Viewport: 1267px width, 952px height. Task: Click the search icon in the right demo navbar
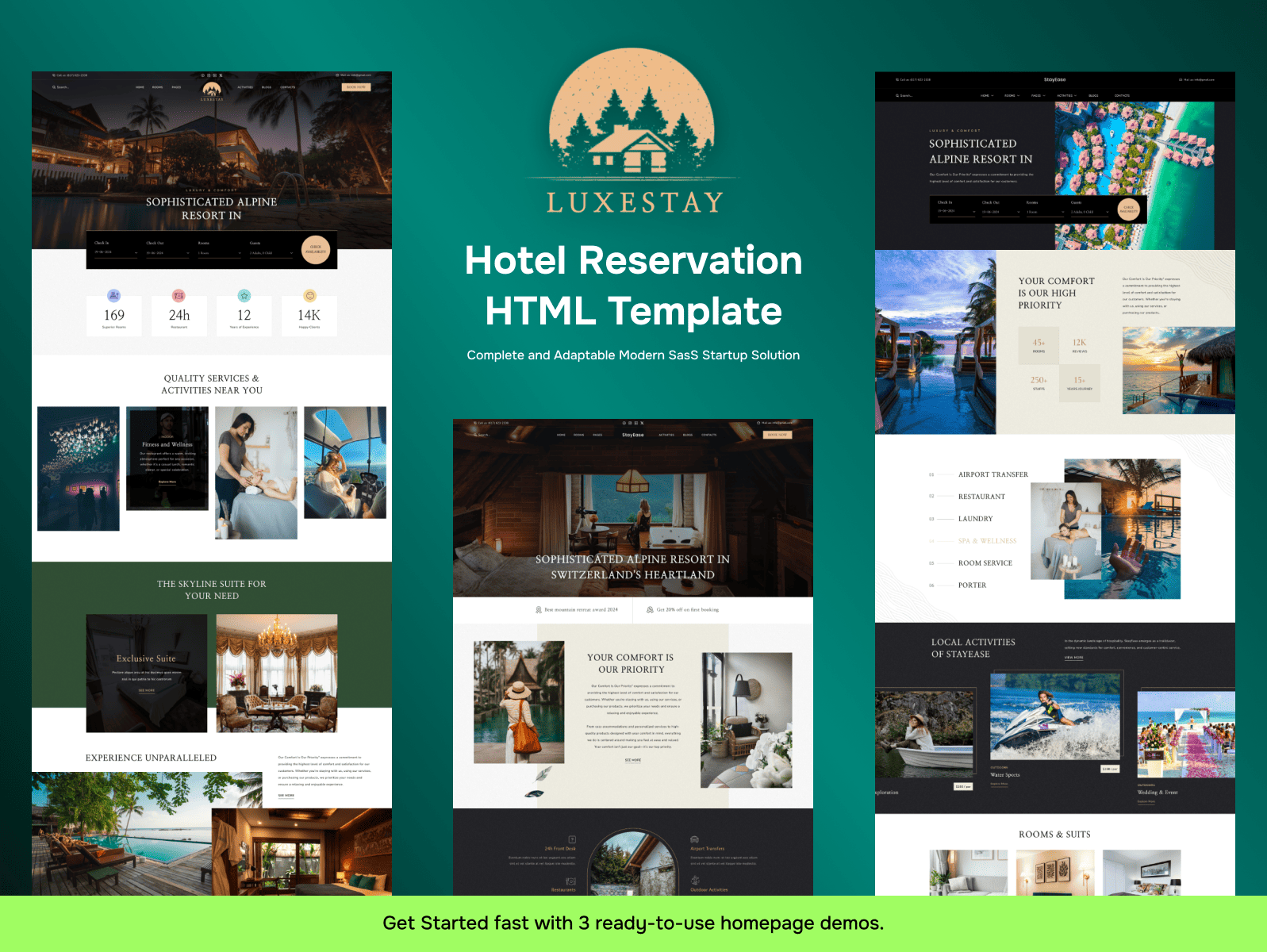click(897, 95)
